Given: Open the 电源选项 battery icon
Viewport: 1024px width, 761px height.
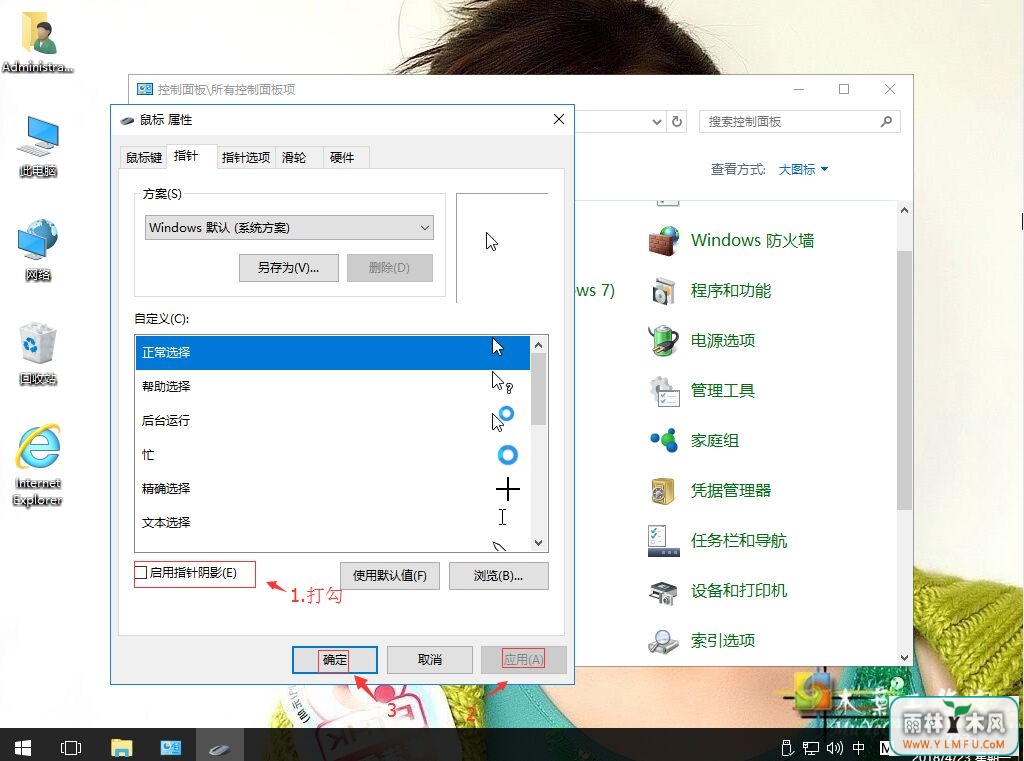Looking at the screenshot, I should tap(664, 340).
